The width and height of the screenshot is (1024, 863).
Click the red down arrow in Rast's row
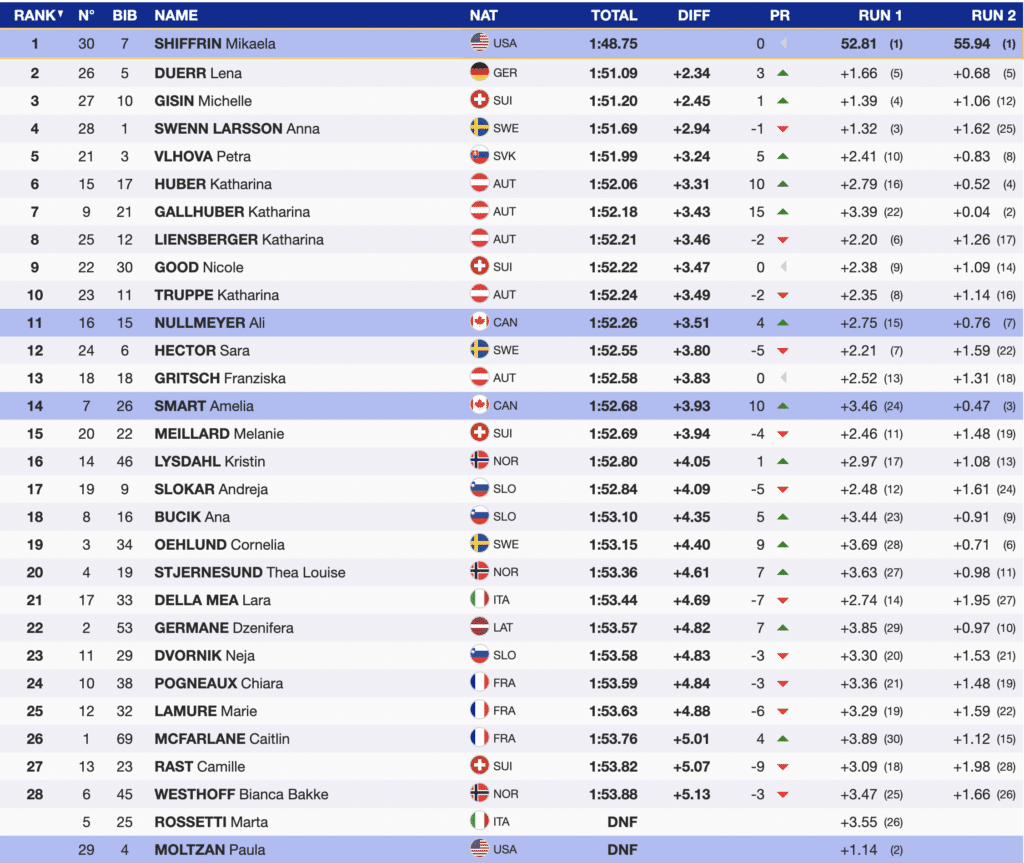pyautogui.click(x=783, y=767)
